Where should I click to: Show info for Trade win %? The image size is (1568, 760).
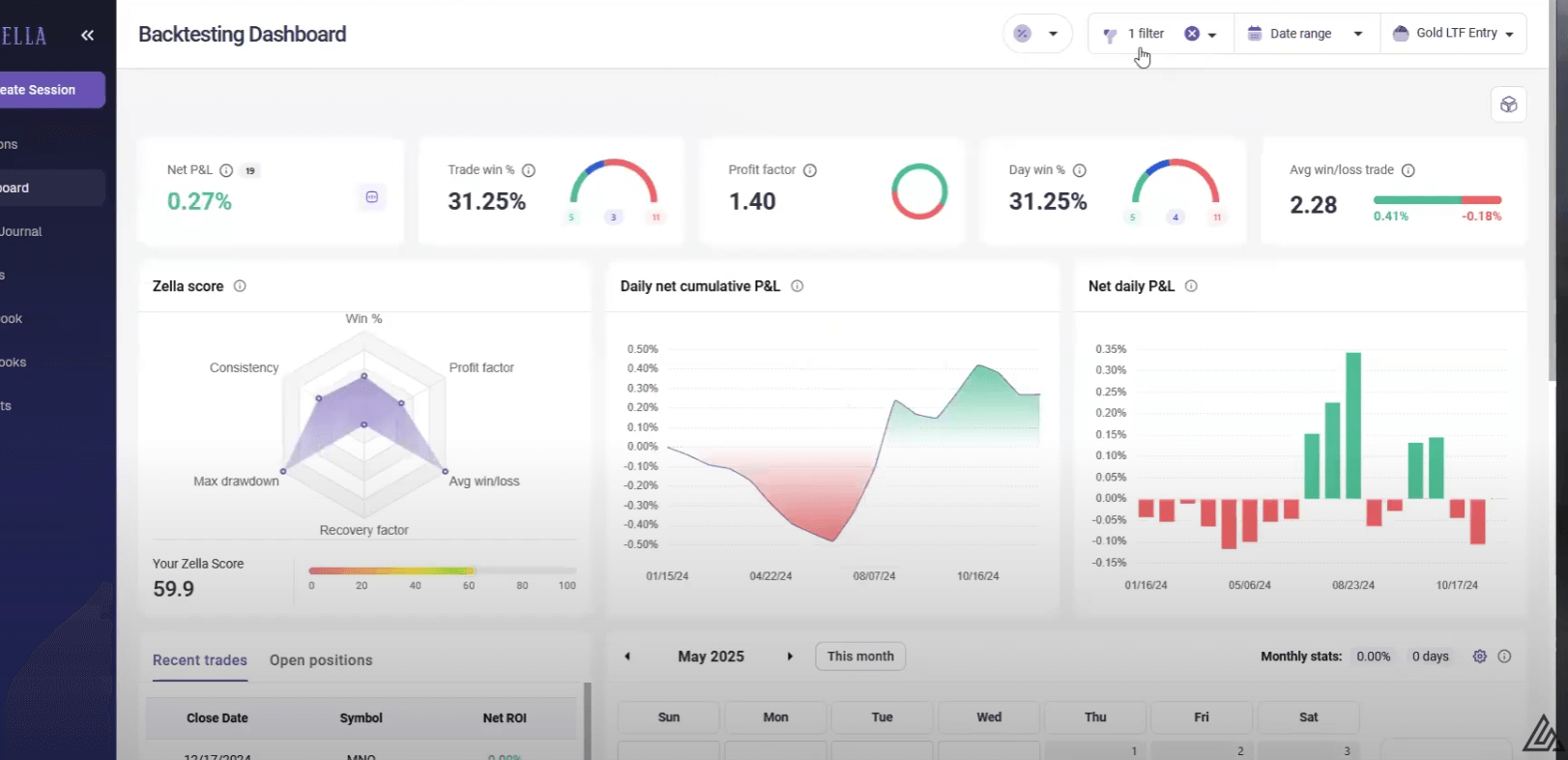tap(529, 170)
